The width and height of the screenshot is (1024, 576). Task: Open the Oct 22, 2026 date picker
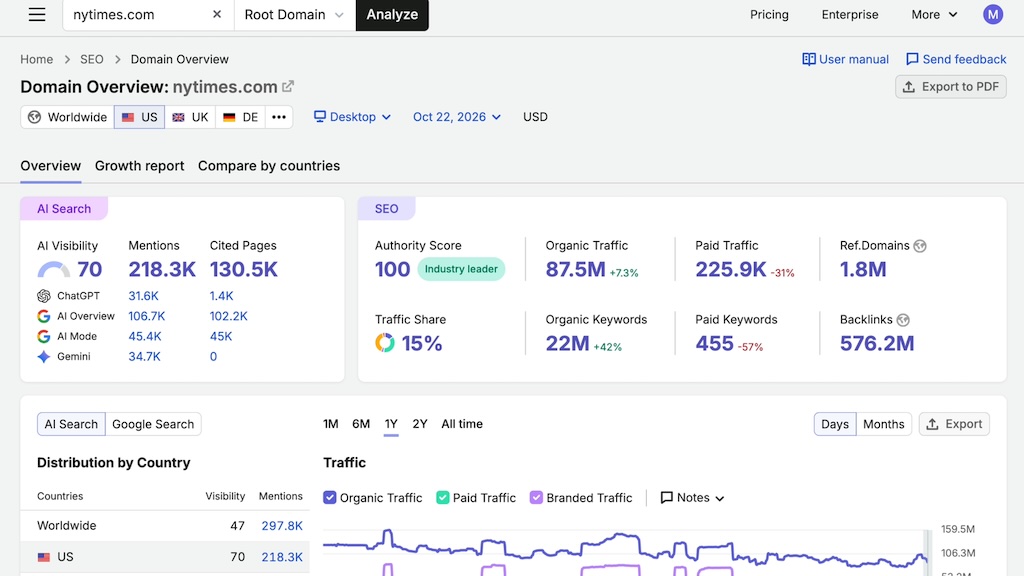pos(456,117)
